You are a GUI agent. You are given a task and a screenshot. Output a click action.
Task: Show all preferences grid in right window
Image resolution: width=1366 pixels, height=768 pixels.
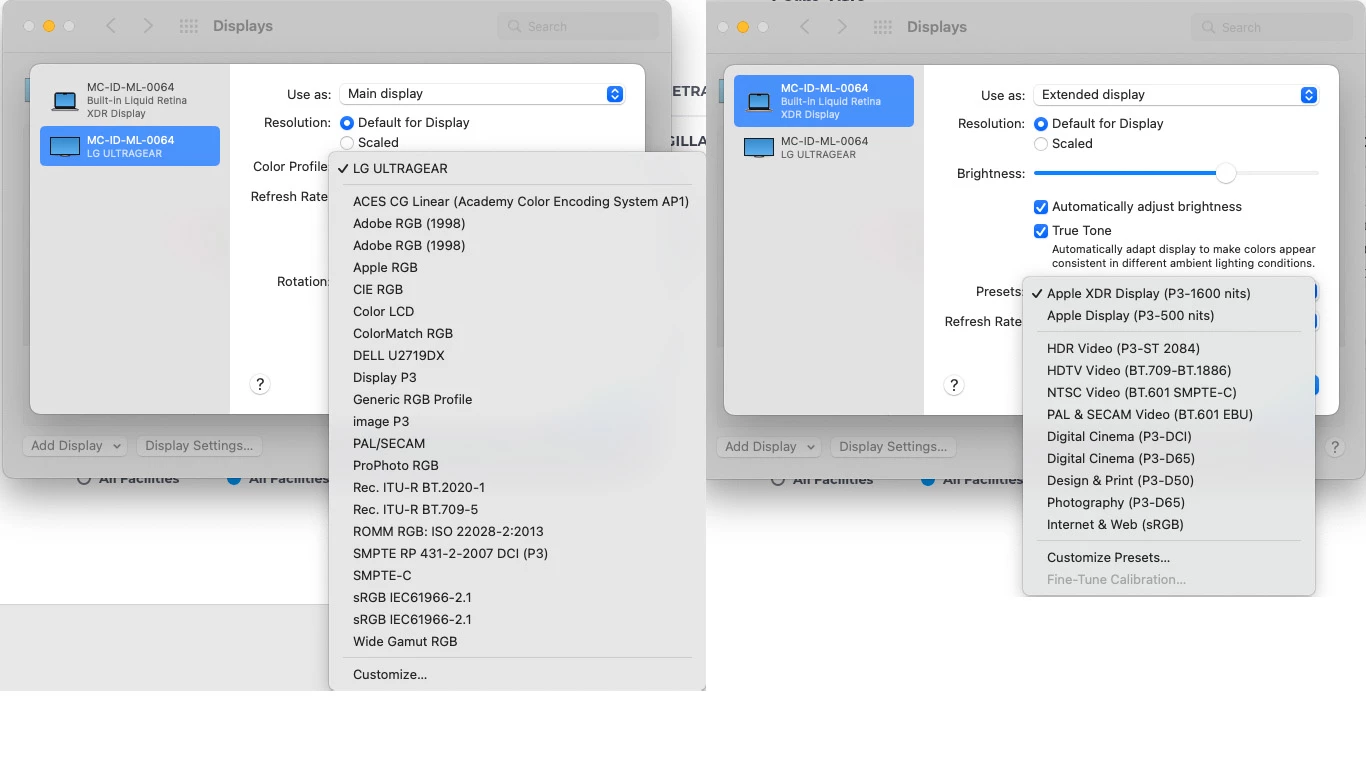point(882,27)
